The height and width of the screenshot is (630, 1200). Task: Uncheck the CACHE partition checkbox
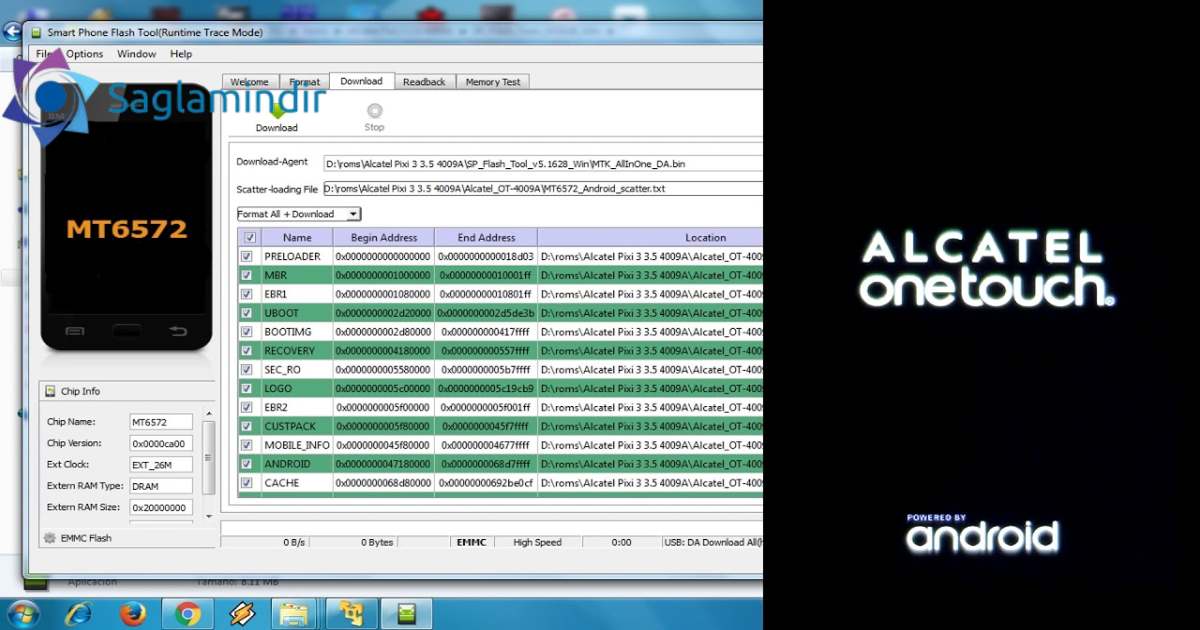246,483
